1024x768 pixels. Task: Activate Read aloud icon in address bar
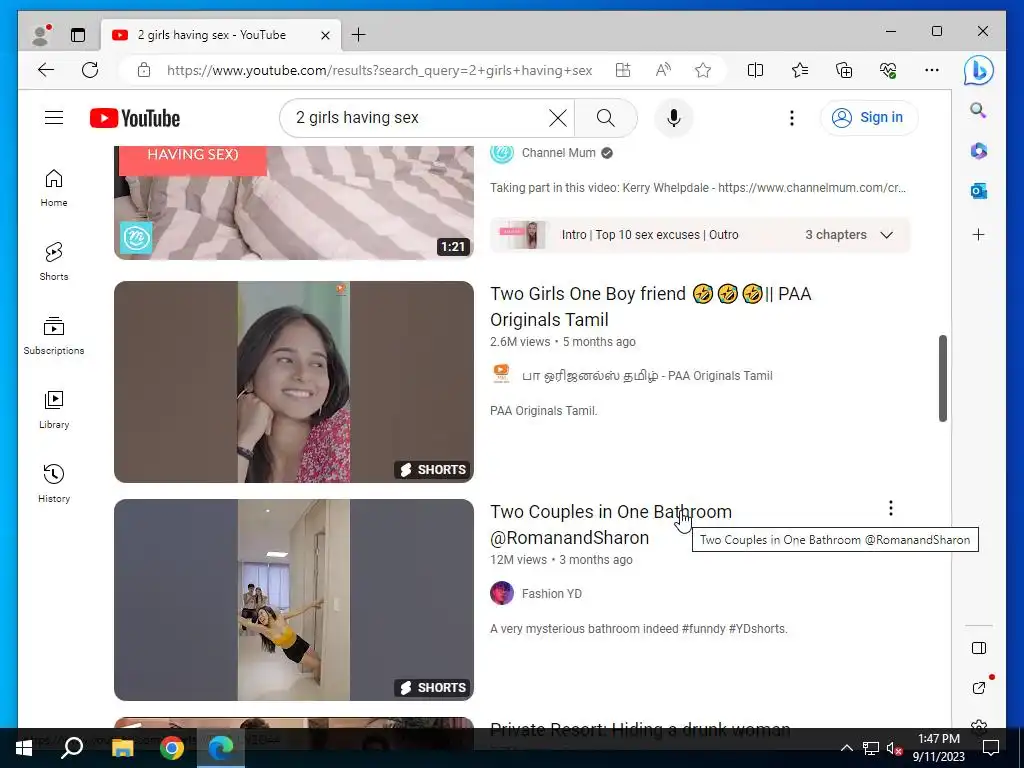click(663, 70)
